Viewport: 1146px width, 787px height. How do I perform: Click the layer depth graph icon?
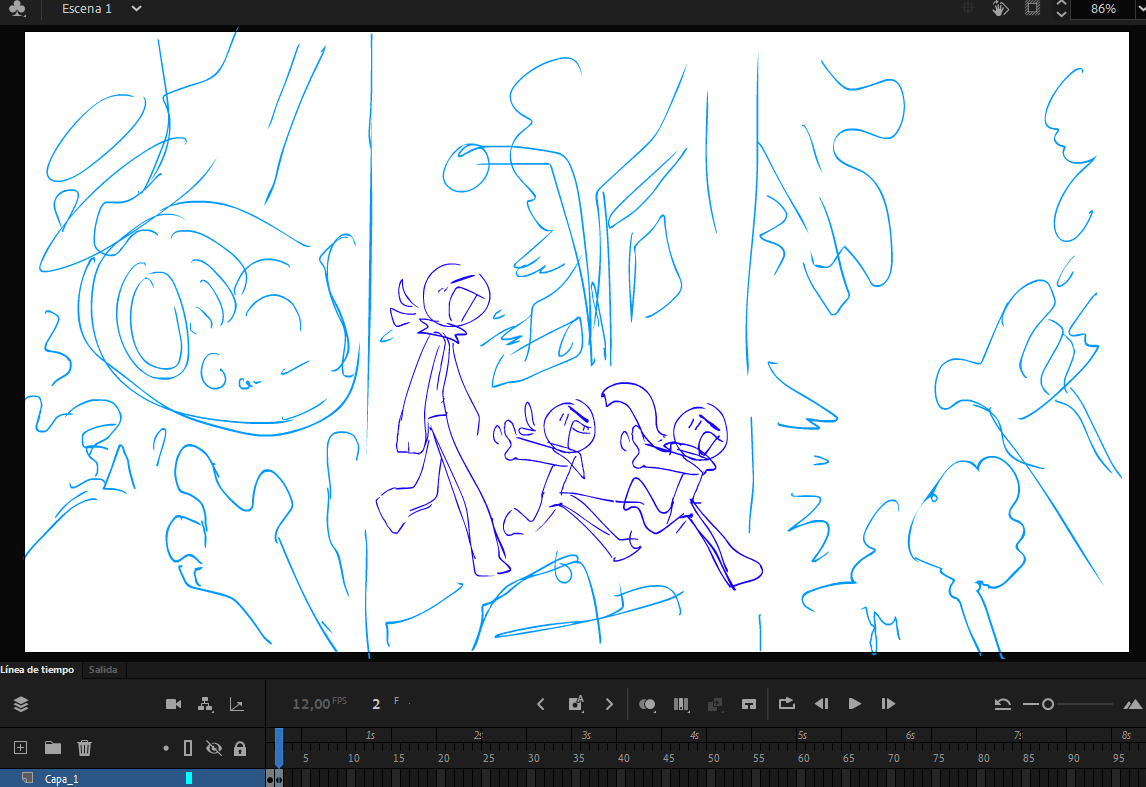(237, 704)
